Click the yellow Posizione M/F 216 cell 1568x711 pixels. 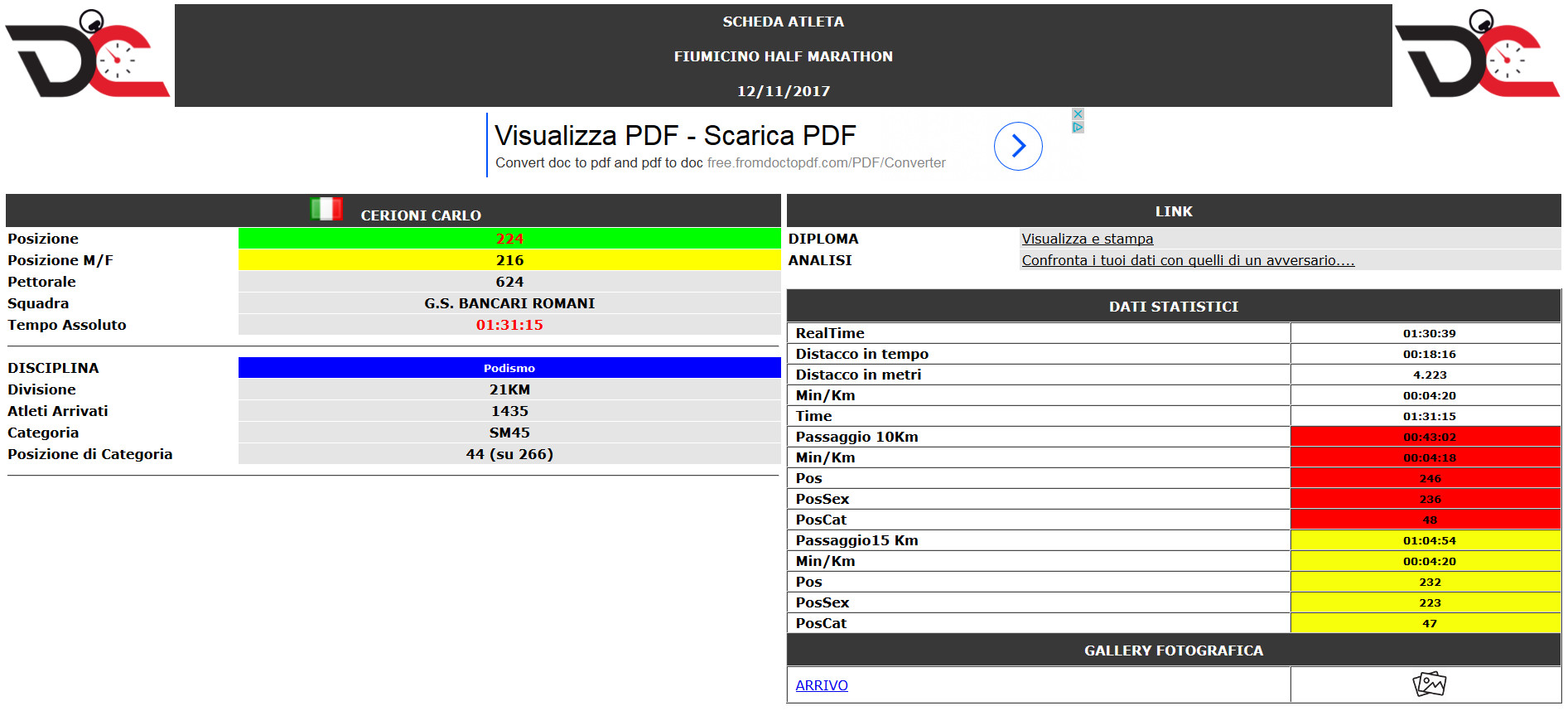pos(509,260)
